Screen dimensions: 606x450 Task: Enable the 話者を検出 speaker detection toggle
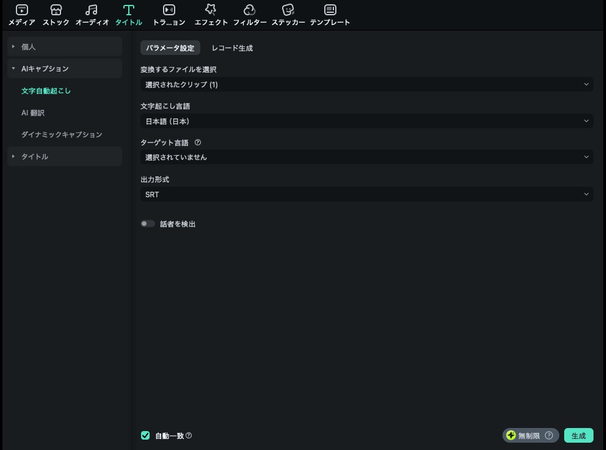(x=148, y=224)
